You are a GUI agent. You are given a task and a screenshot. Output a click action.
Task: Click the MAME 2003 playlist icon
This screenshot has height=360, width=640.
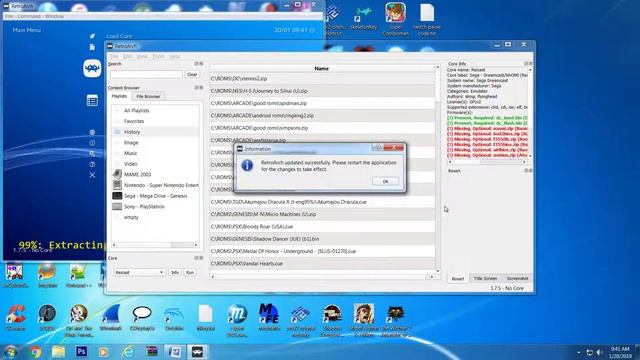click(117, 174)
